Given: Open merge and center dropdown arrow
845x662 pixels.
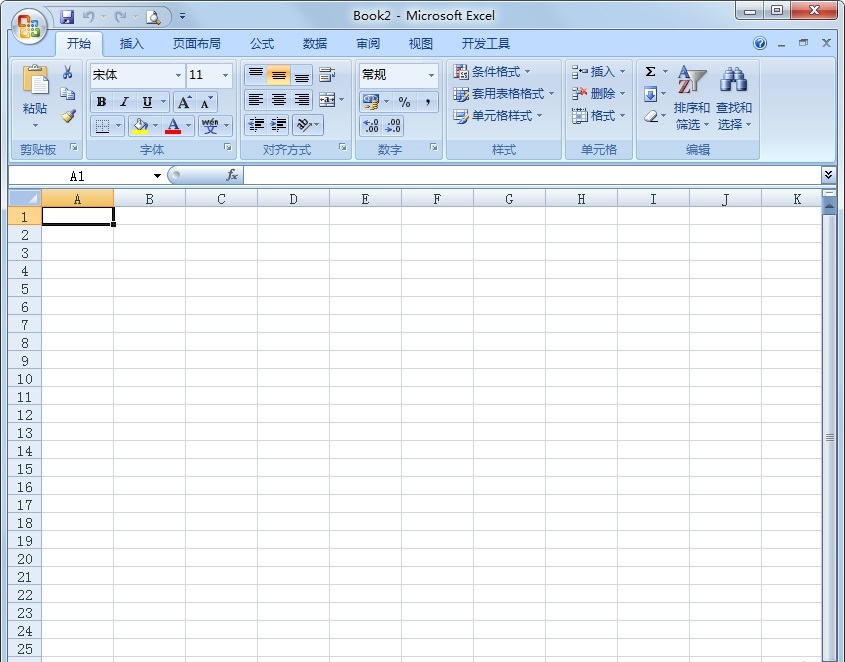Looking at the screenshot, I should (342, 100).
